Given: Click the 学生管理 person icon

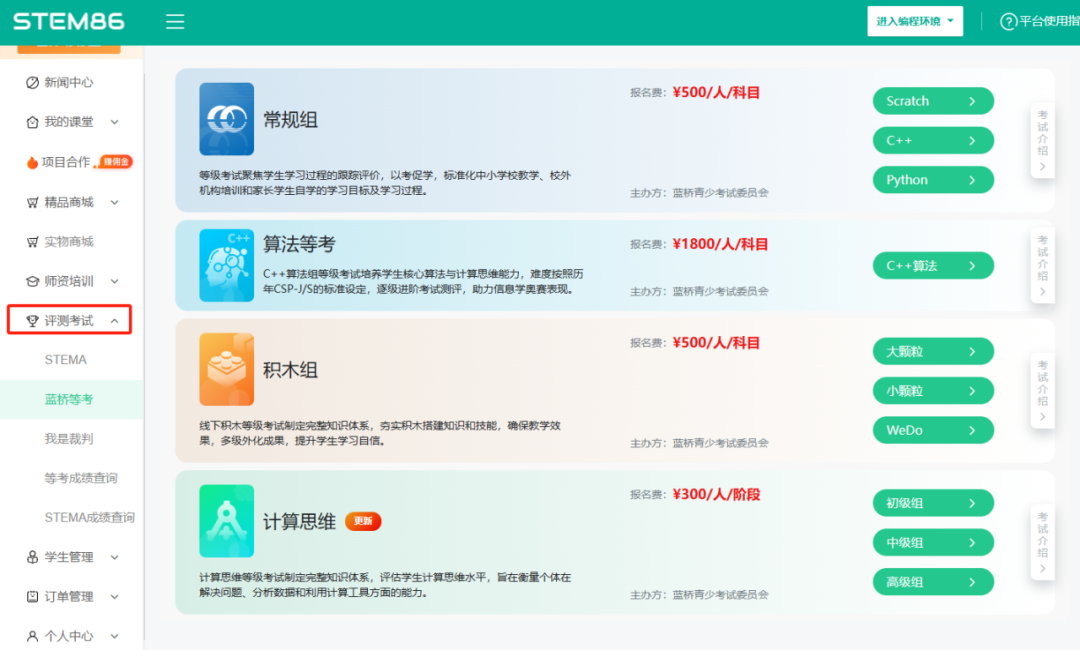Looking at the screenshot, I should [32, 557].
